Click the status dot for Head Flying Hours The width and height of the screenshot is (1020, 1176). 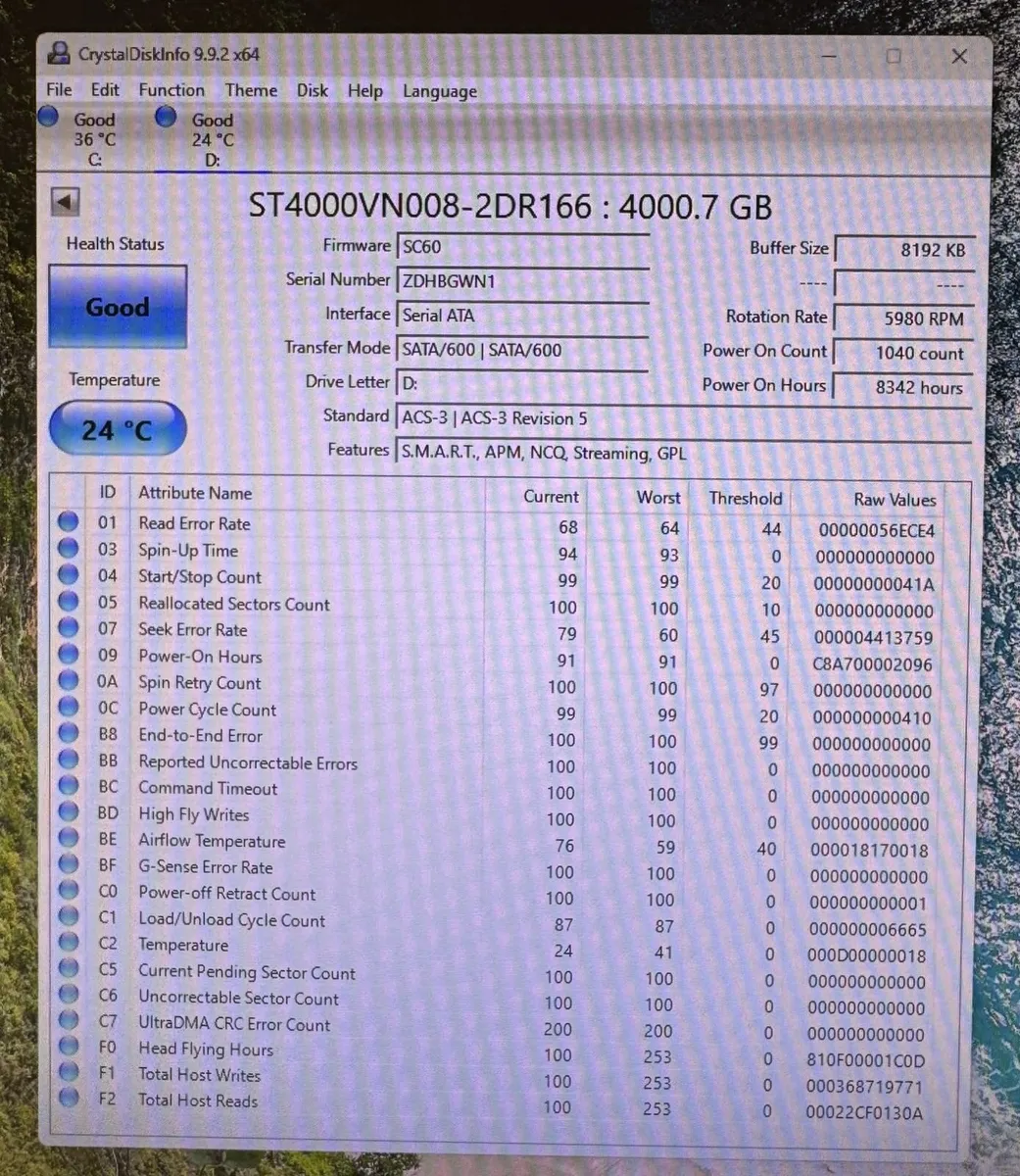click(68, 1046)
